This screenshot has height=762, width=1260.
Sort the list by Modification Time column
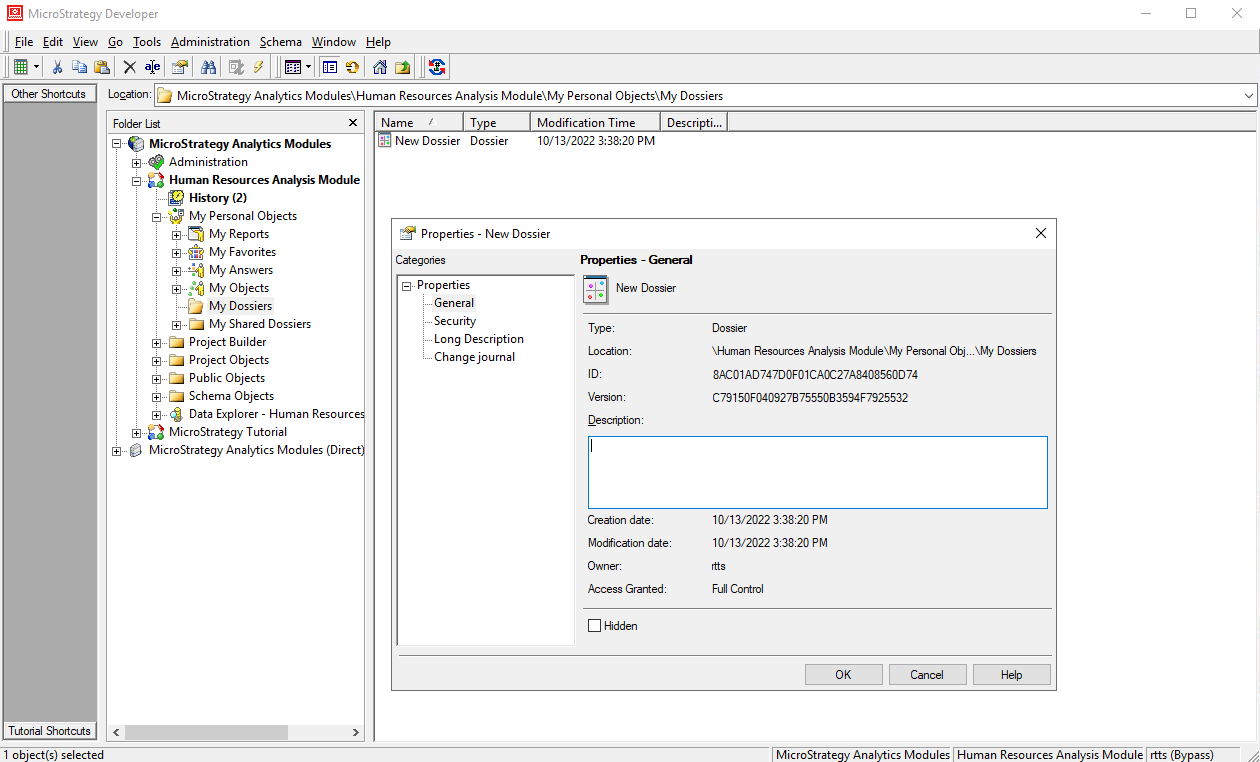[595, 123]
